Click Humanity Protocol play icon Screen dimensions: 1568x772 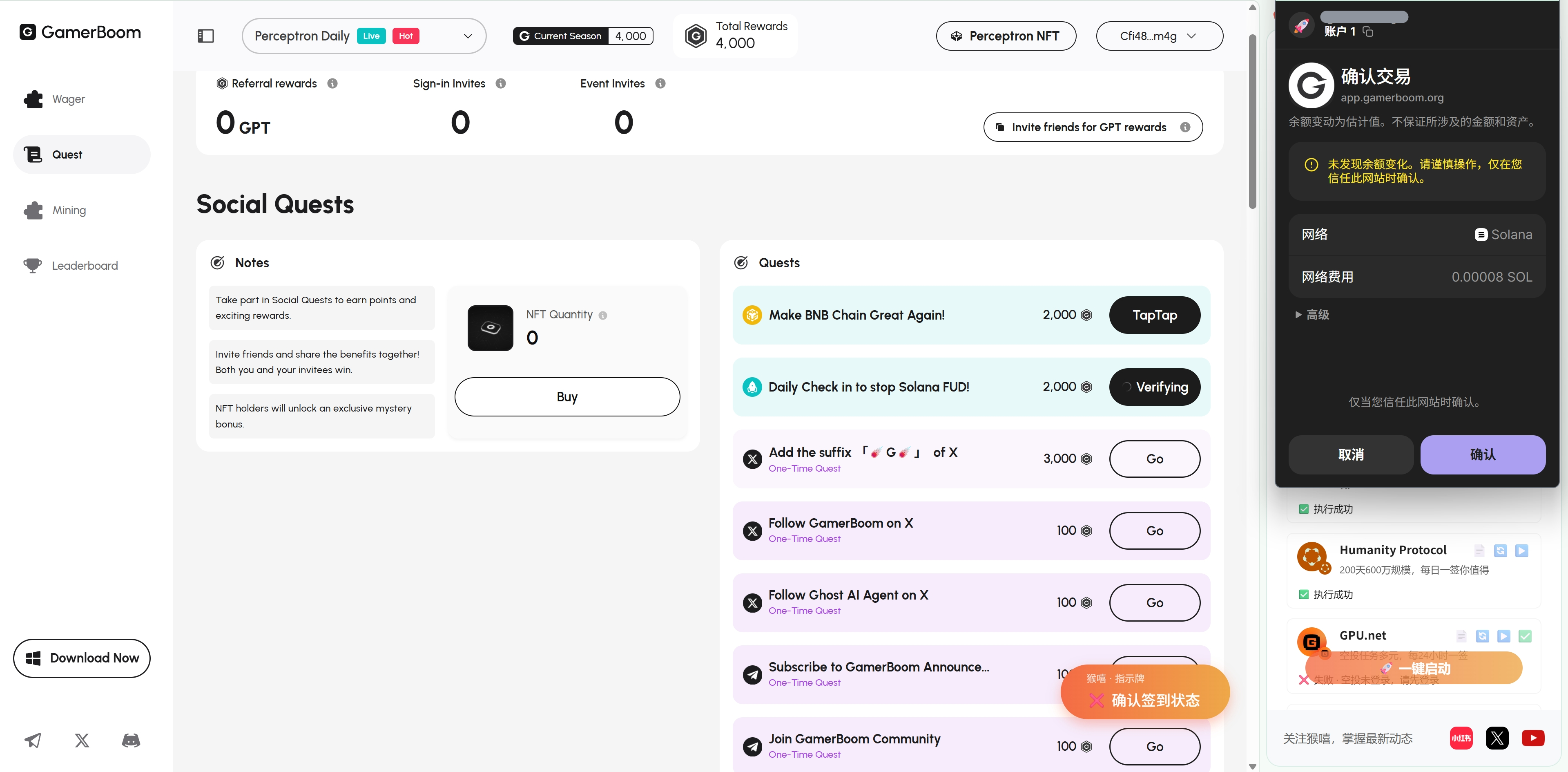pos(1522,551)
